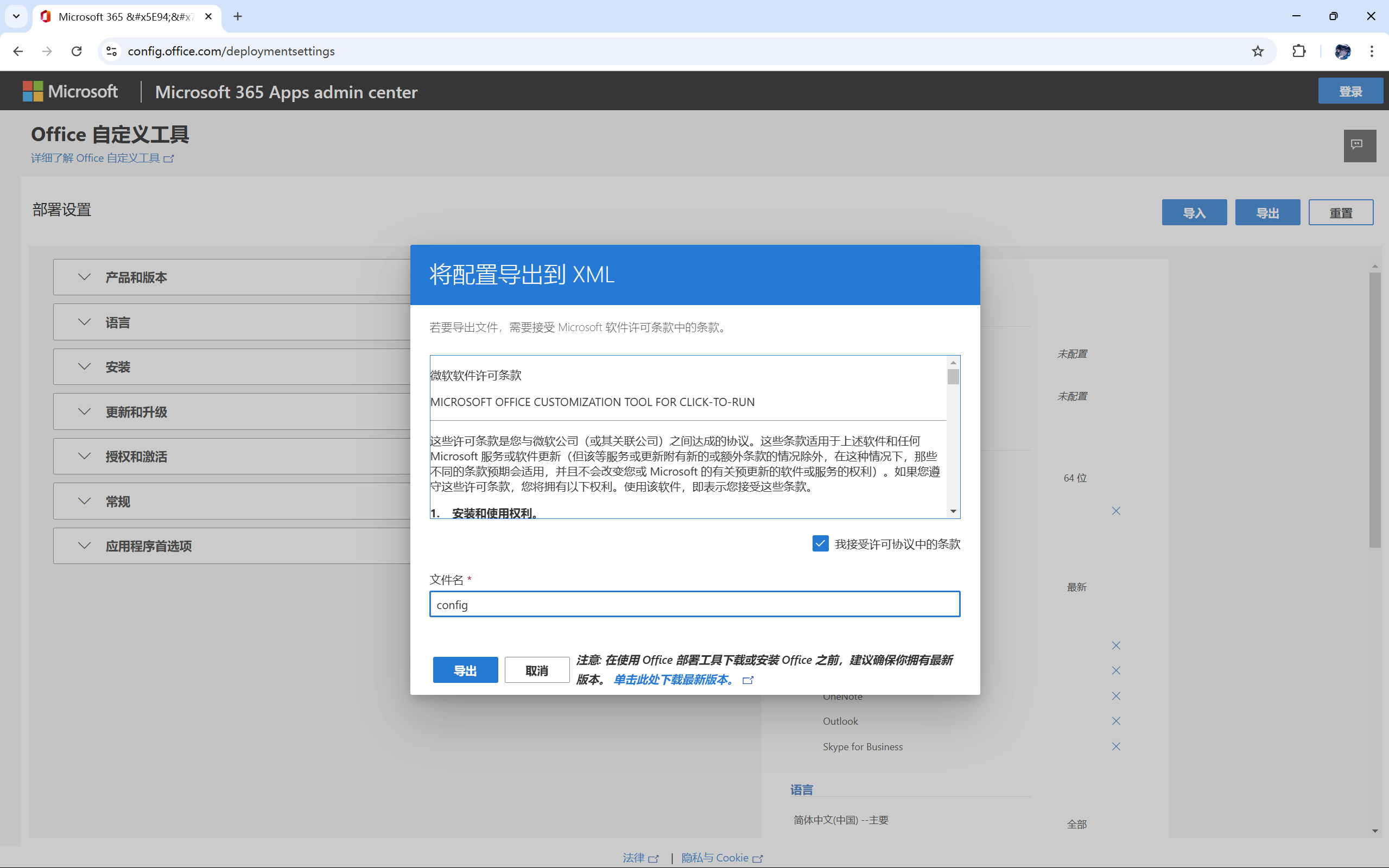Image resolution: width=1389 pixels, height=868 pixels.
Task: Click the 登录 sign-in button
Action: [1350, 91]
